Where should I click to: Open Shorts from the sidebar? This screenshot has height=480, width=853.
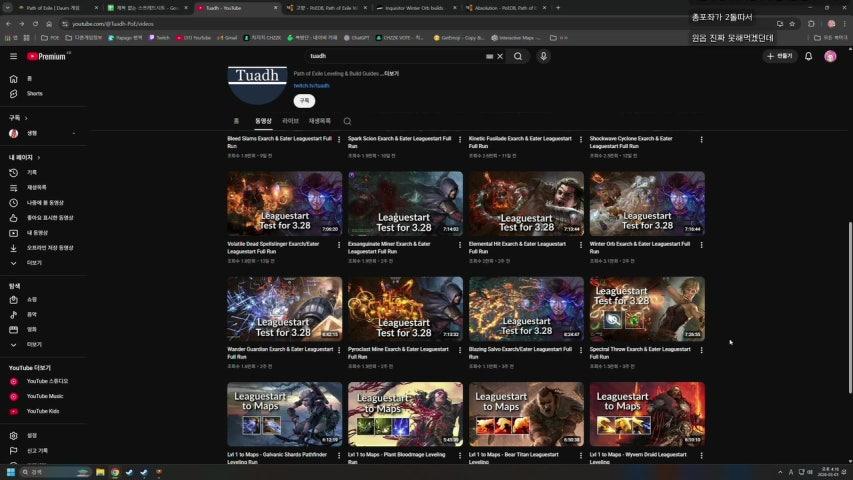[x=34, y=93]
